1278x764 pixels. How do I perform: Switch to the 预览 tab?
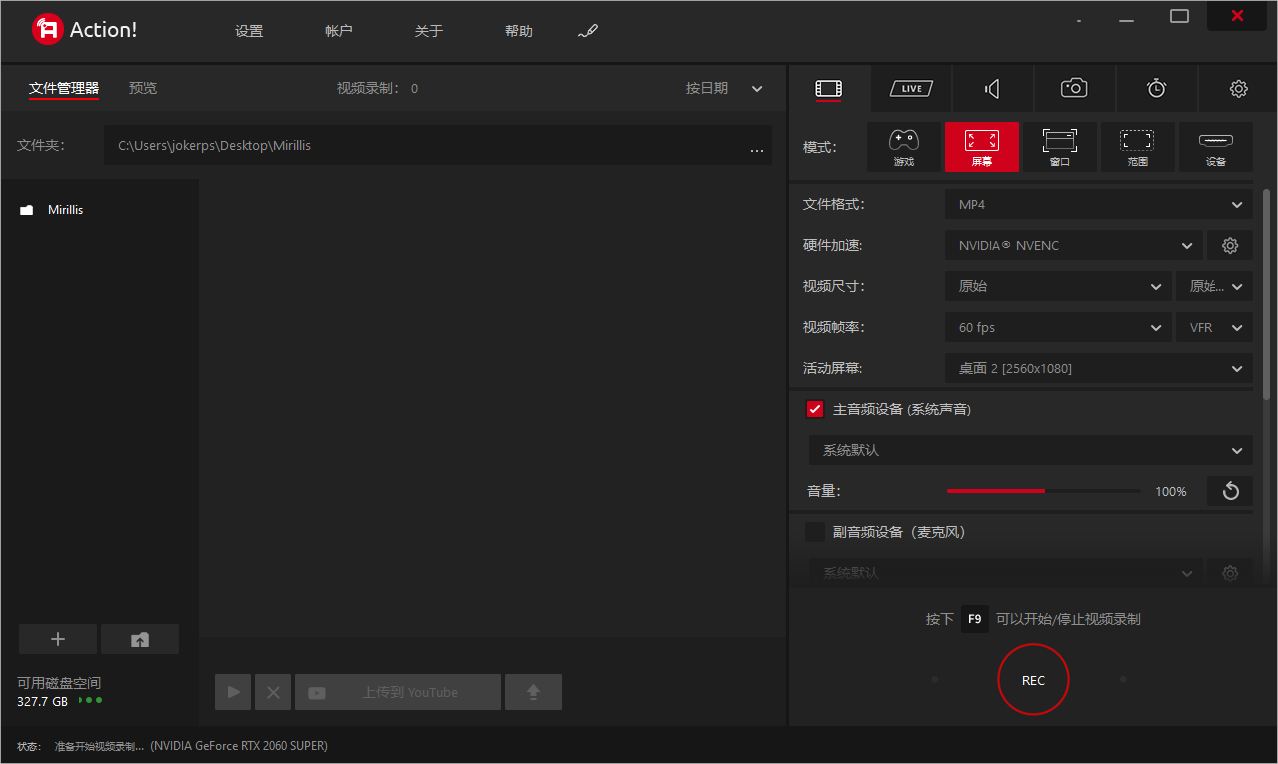coord(143,88)
